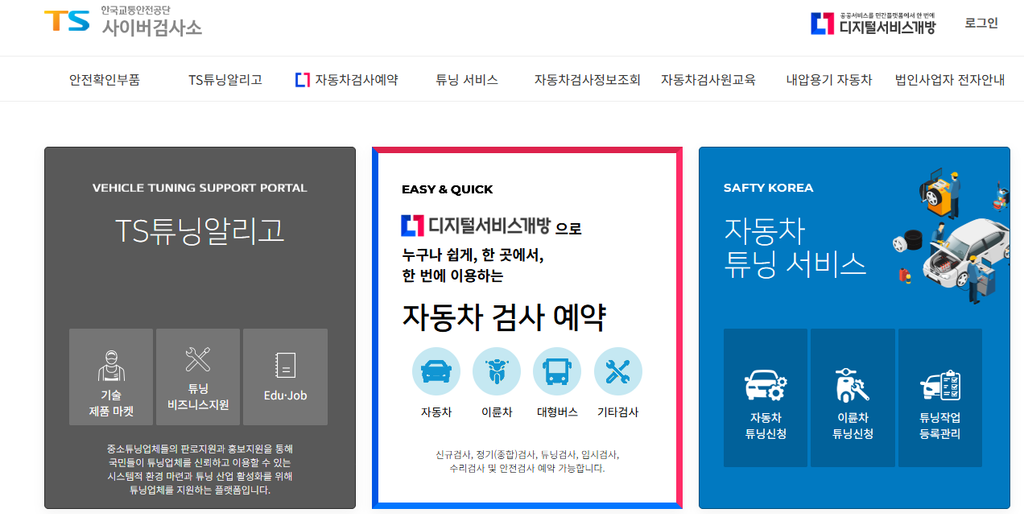Click the 기타검사 tools icon

point(618,371)
